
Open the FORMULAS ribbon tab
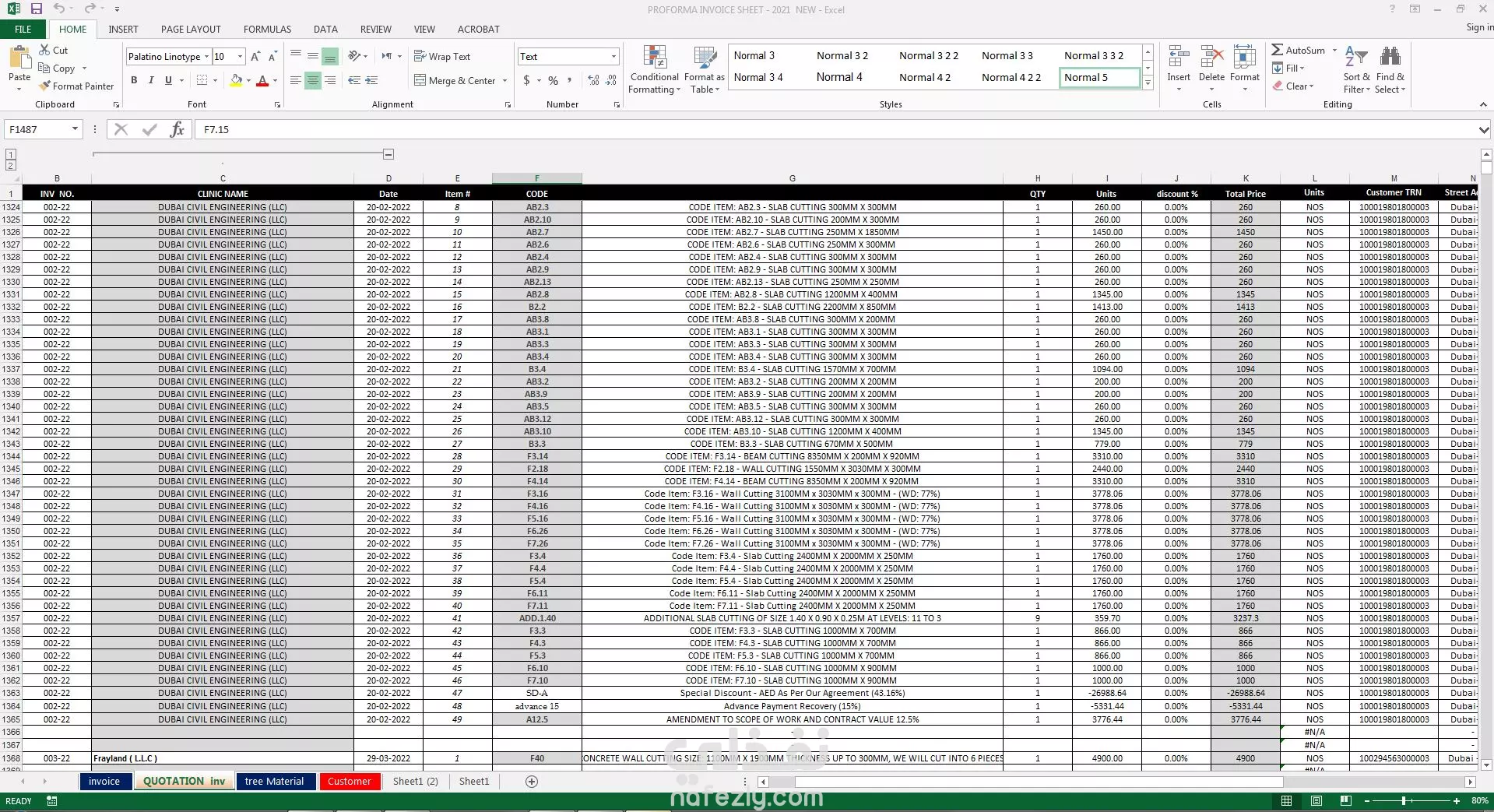click(x=267, y=30)
